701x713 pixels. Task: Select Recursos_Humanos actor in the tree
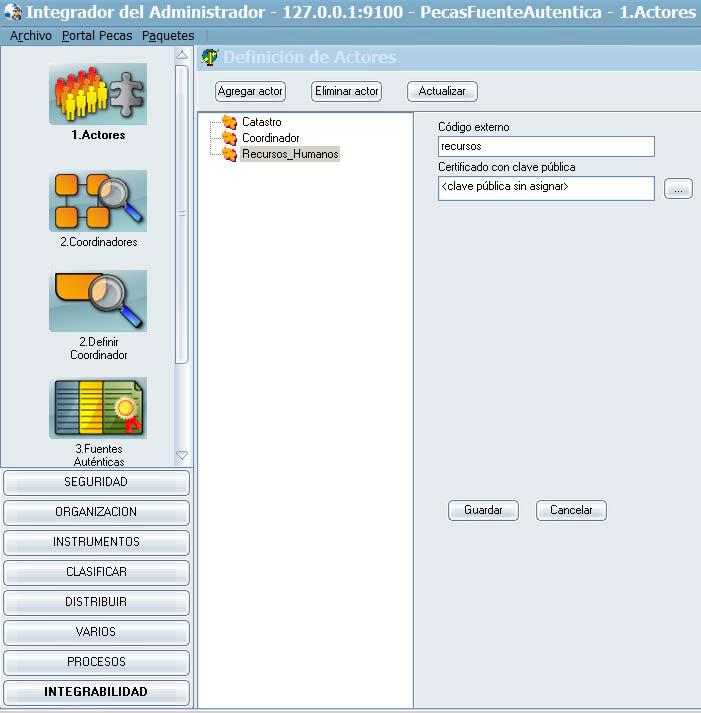pos(290,154)
